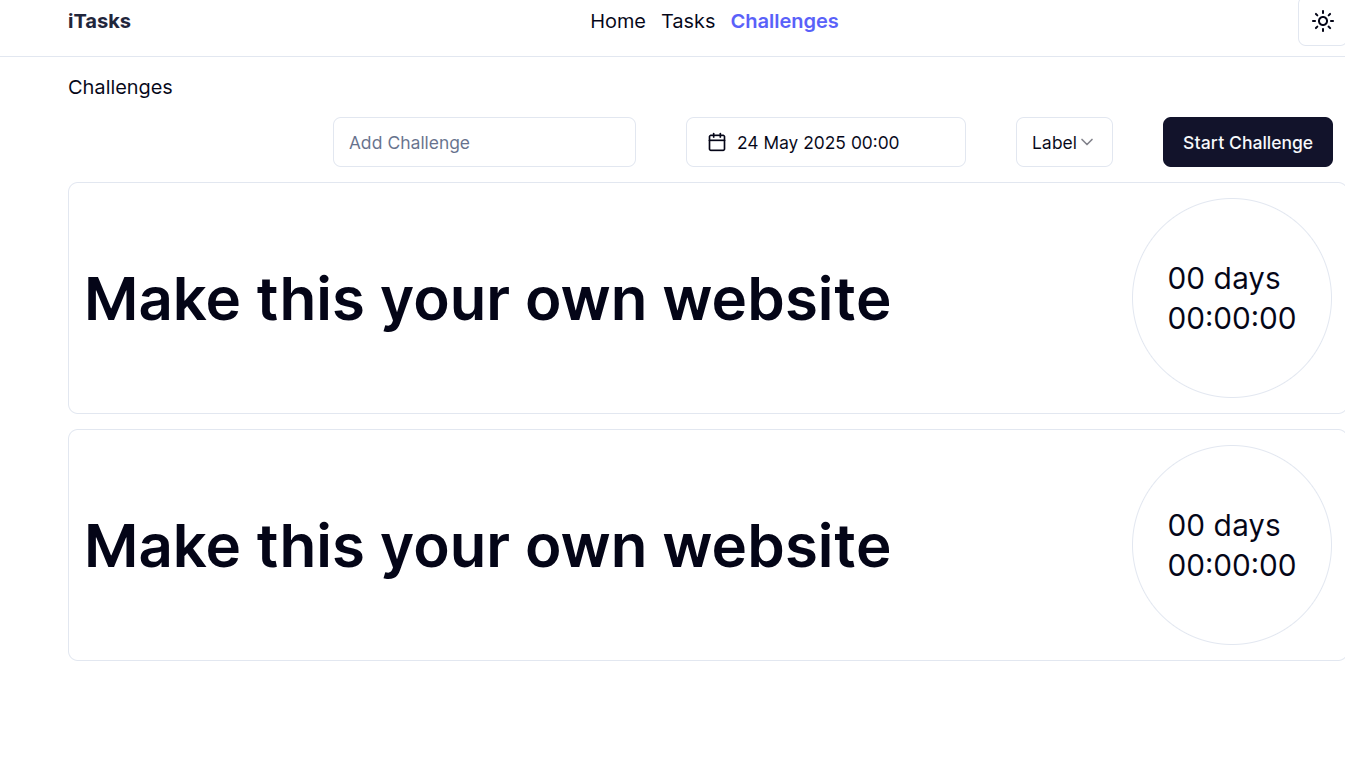Viewport: 1345px width, 757px height.
Task: Click the calendar icon in date field
Action: click(716, 142)
